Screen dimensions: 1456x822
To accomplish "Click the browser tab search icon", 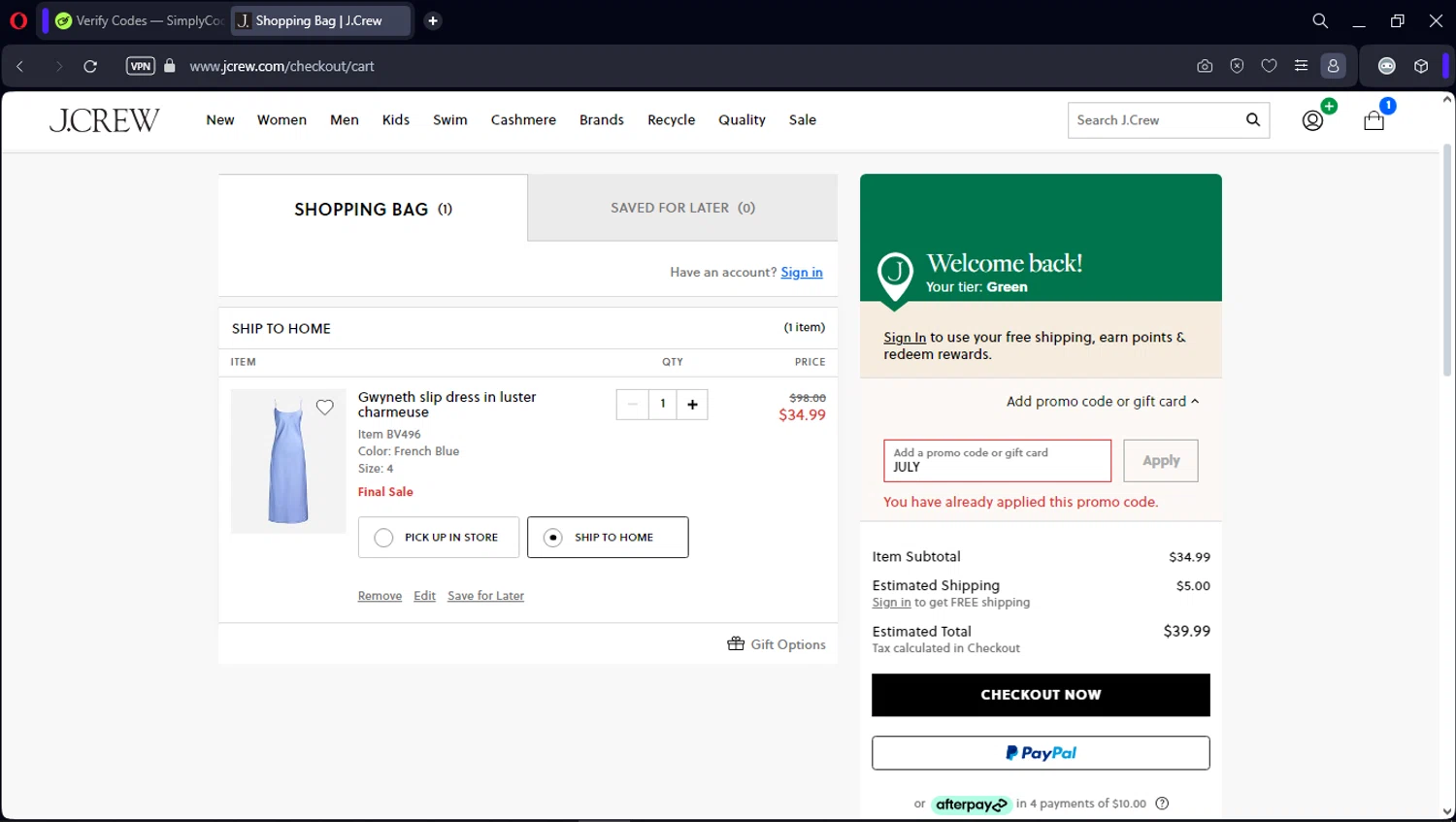I will [1320, 20].
